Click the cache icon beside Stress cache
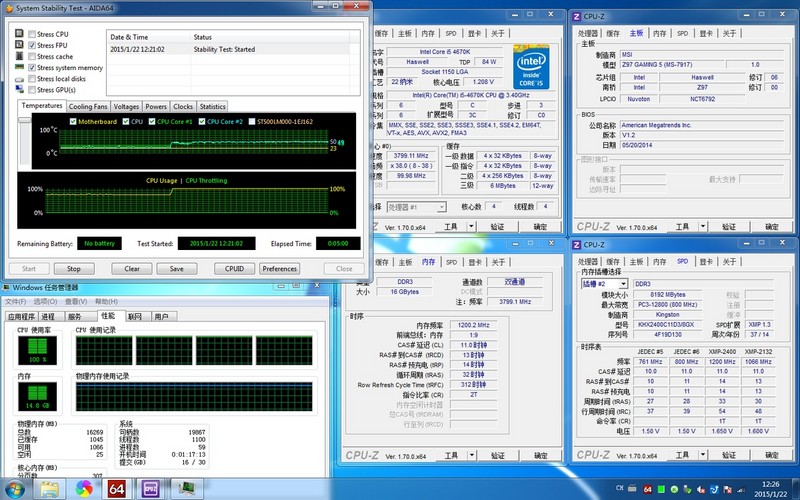Screen dimensions: 800x500 pos(19,56)
